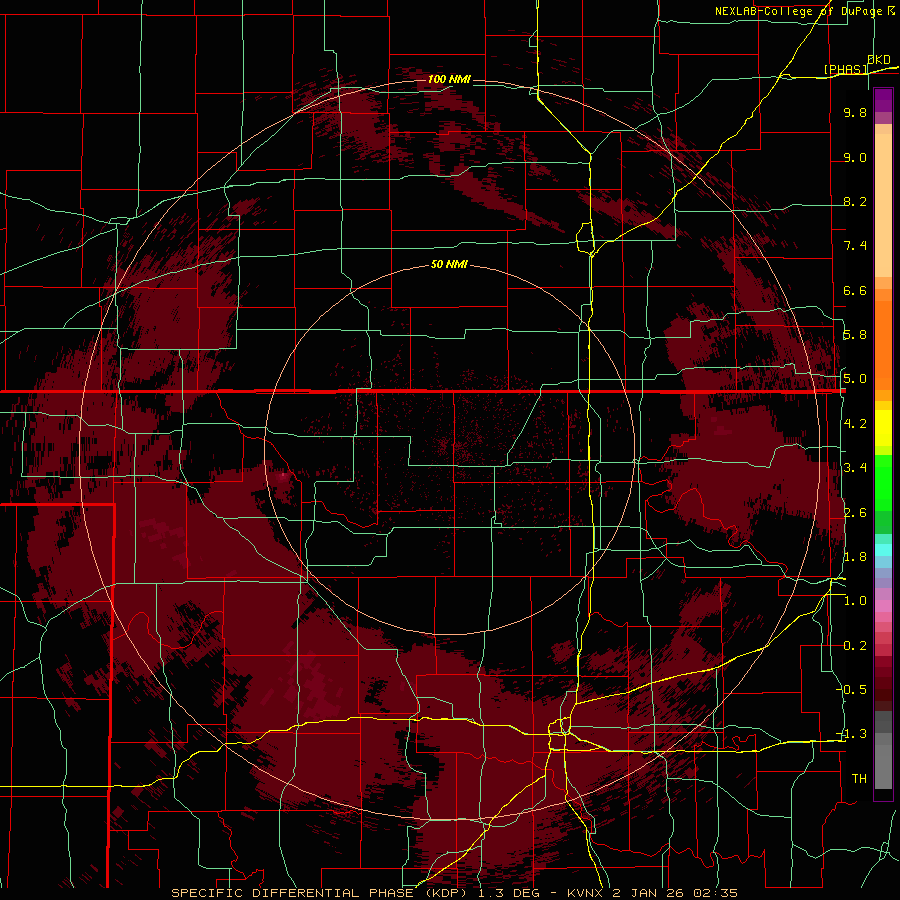
Task: Click the 6.6 value on the scale
Action: point(855,290)
